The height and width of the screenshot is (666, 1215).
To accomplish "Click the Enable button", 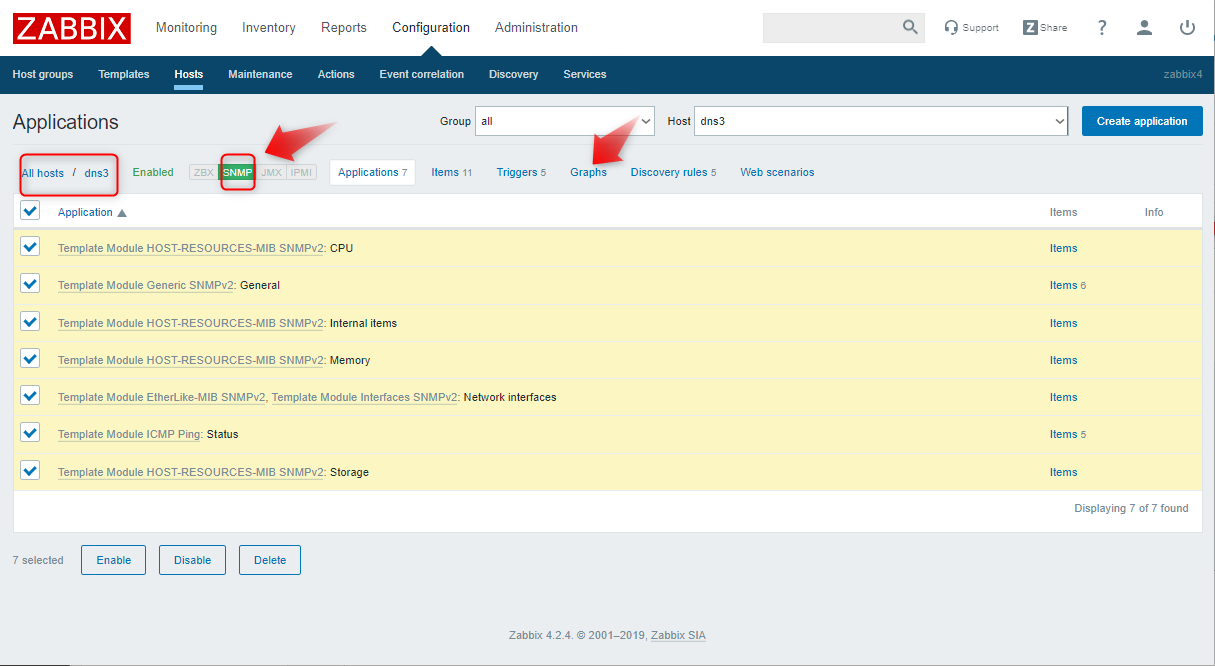I will (x=114, y=560).
